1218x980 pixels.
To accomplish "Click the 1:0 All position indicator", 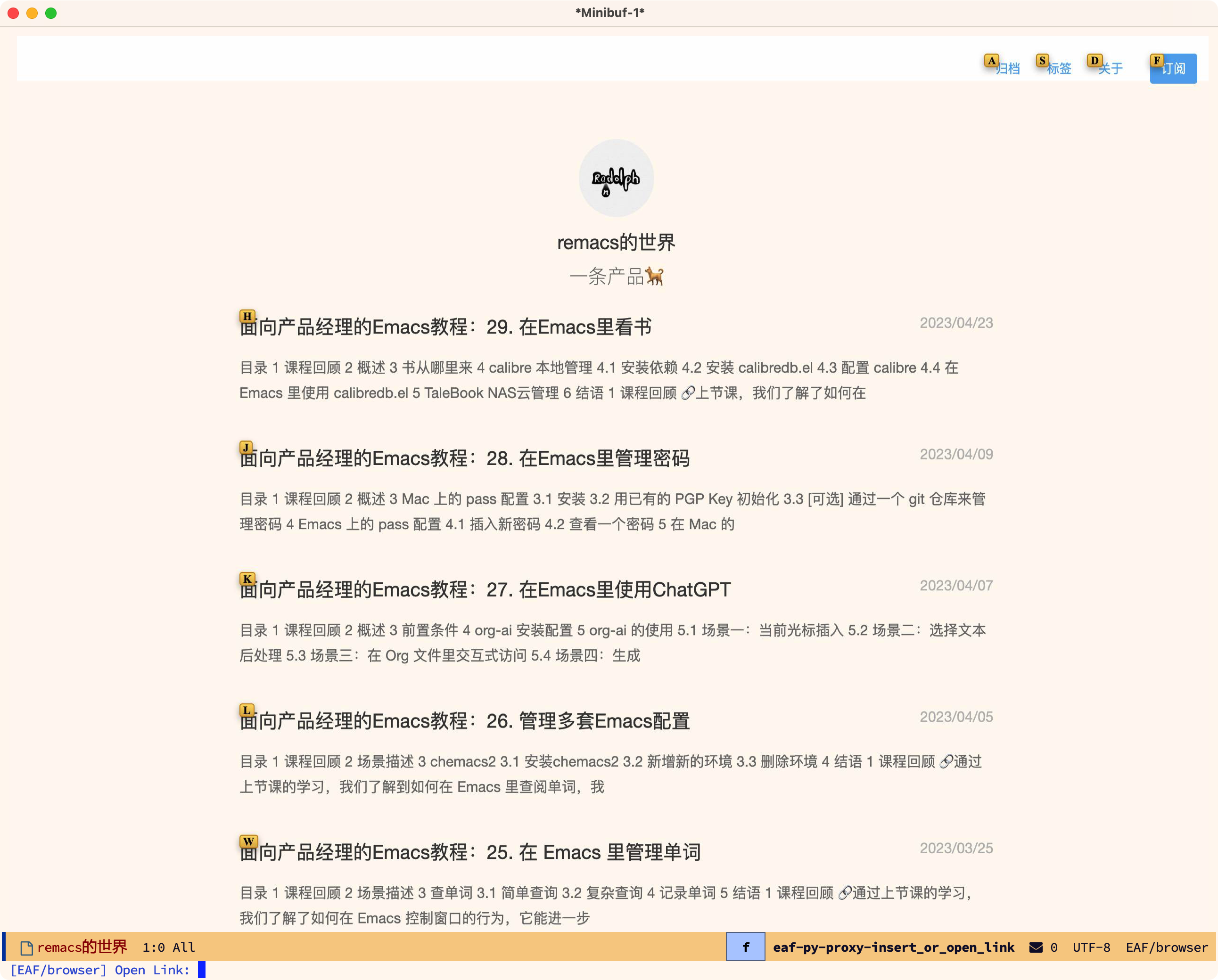I will click(x=168, y=947).
